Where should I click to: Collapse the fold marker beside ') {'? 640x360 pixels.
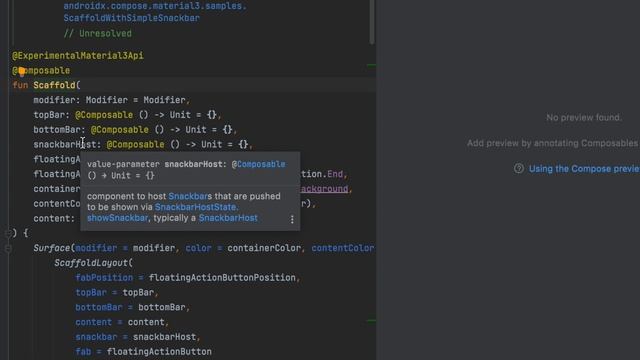[x=8, y=233]
